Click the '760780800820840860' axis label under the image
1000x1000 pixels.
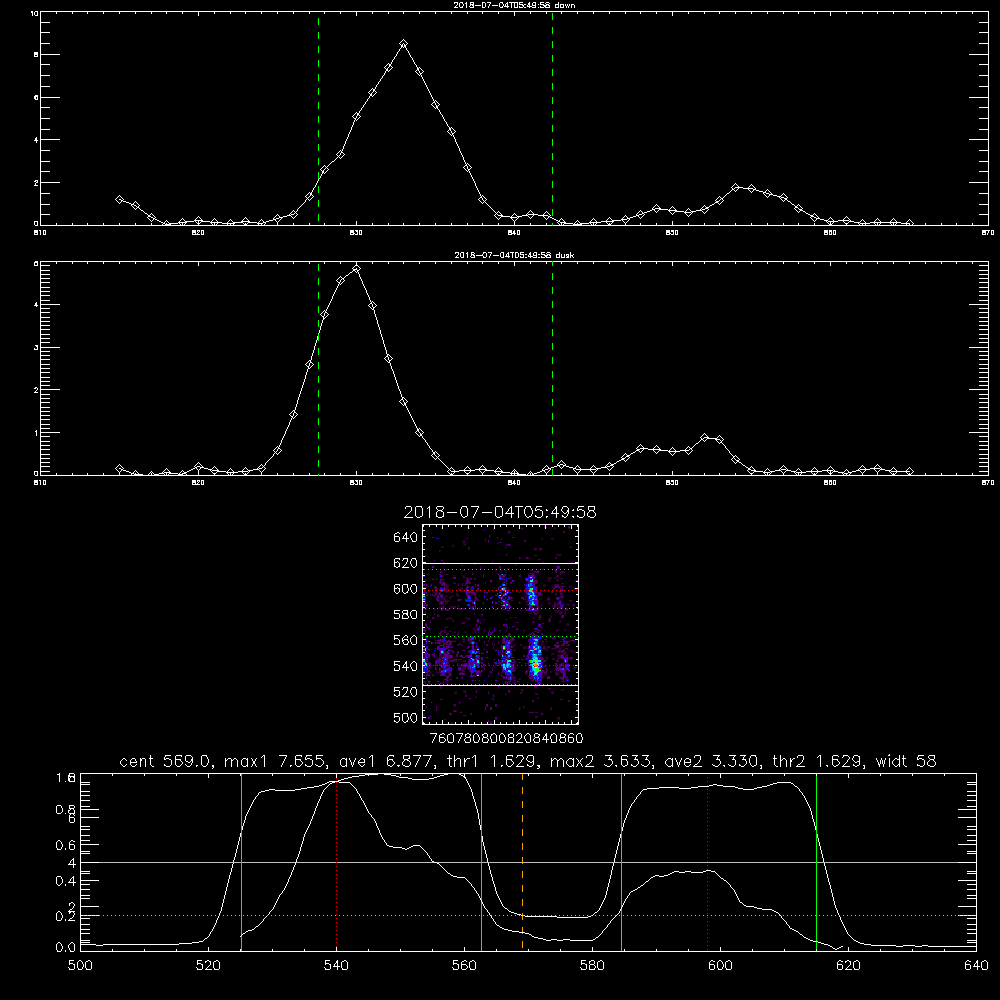pos(506,738)
